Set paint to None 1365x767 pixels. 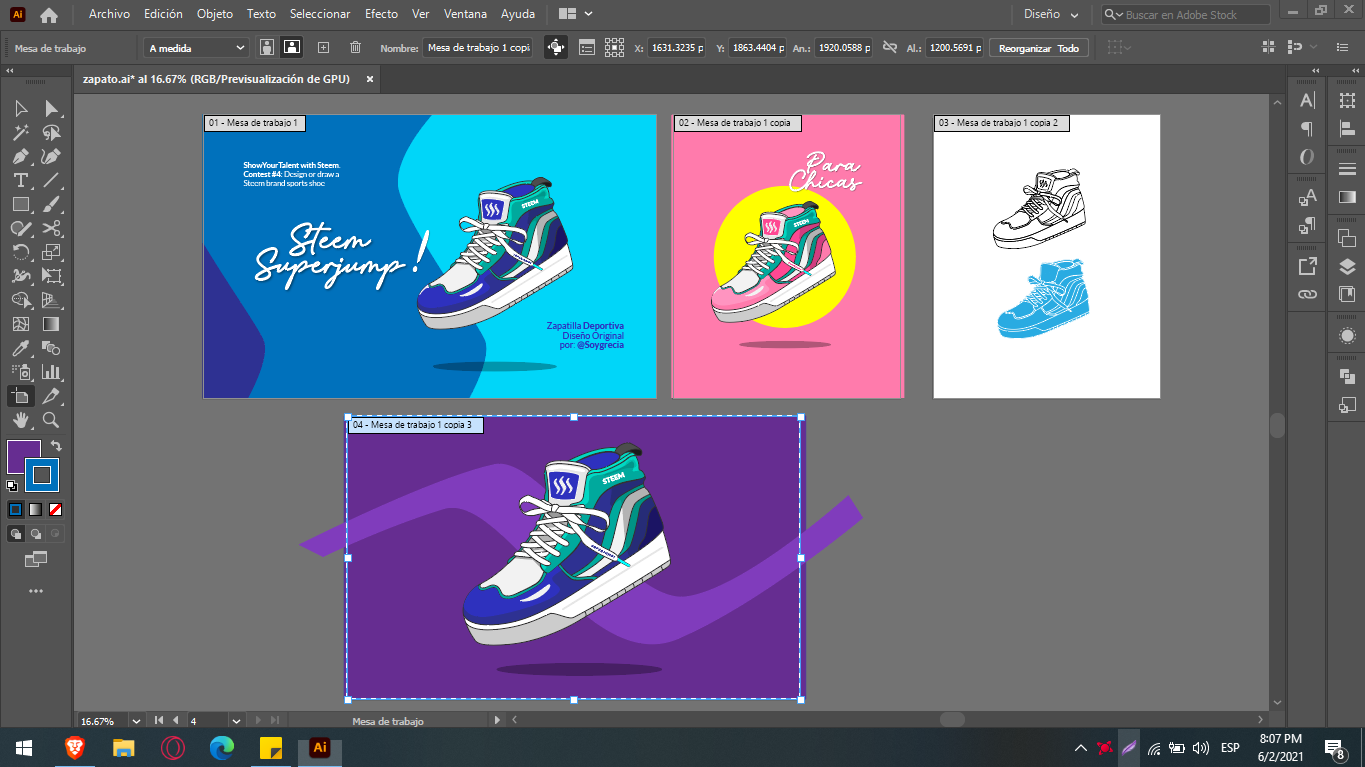tap(56, 509)
